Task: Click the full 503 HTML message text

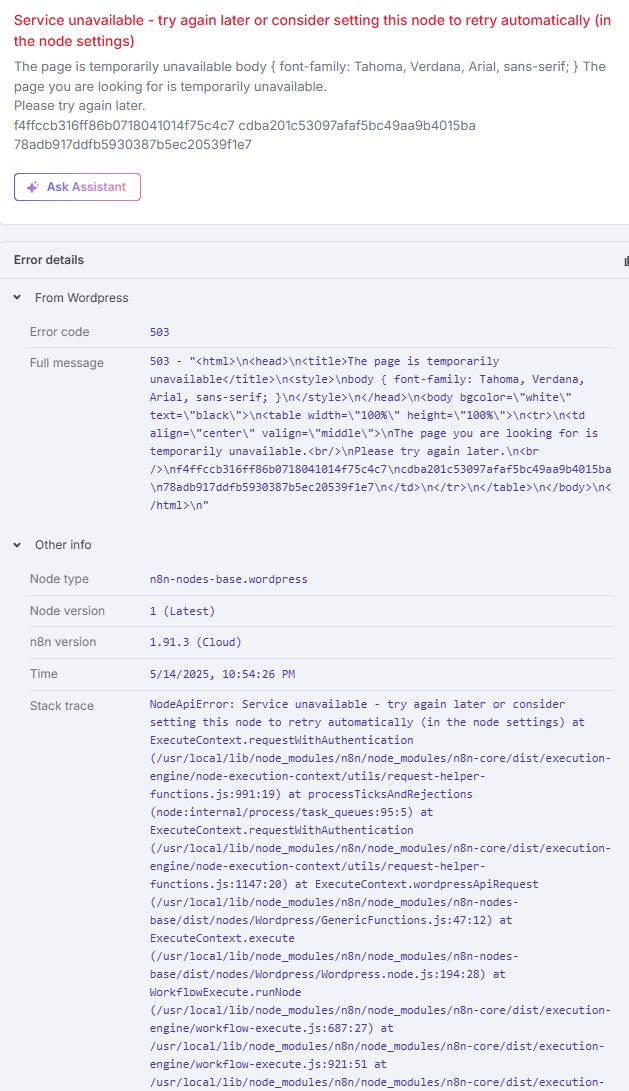Action: [x=381, y=433]
